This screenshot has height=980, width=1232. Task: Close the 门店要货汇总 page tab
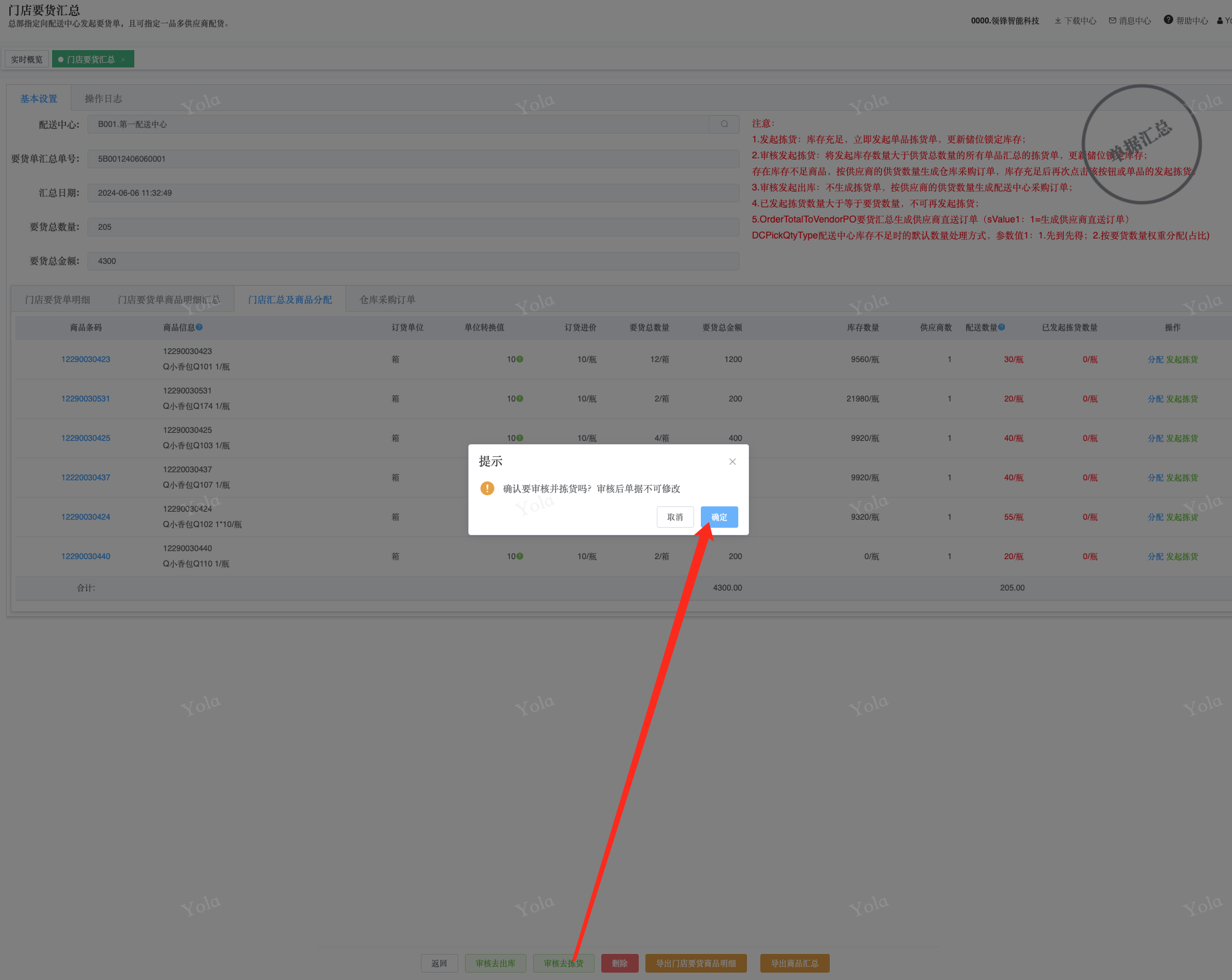pyautogui.click(x=123, y=59)
